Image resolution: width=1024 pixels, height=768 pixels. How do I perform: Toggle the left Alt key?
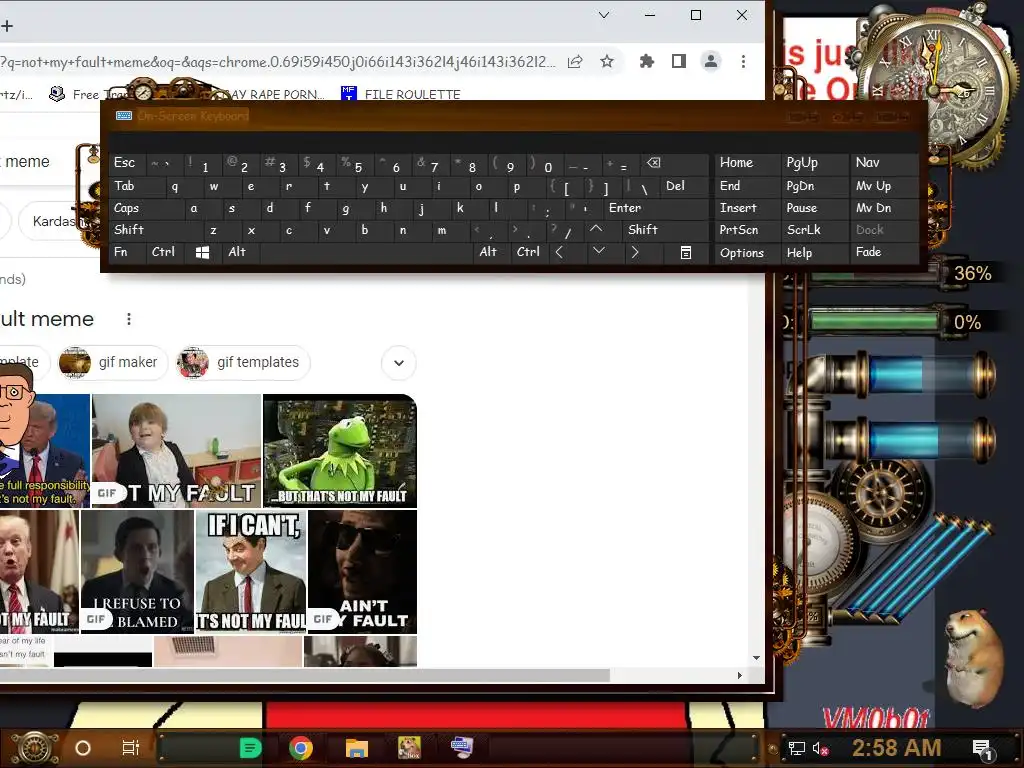point(240,252)
